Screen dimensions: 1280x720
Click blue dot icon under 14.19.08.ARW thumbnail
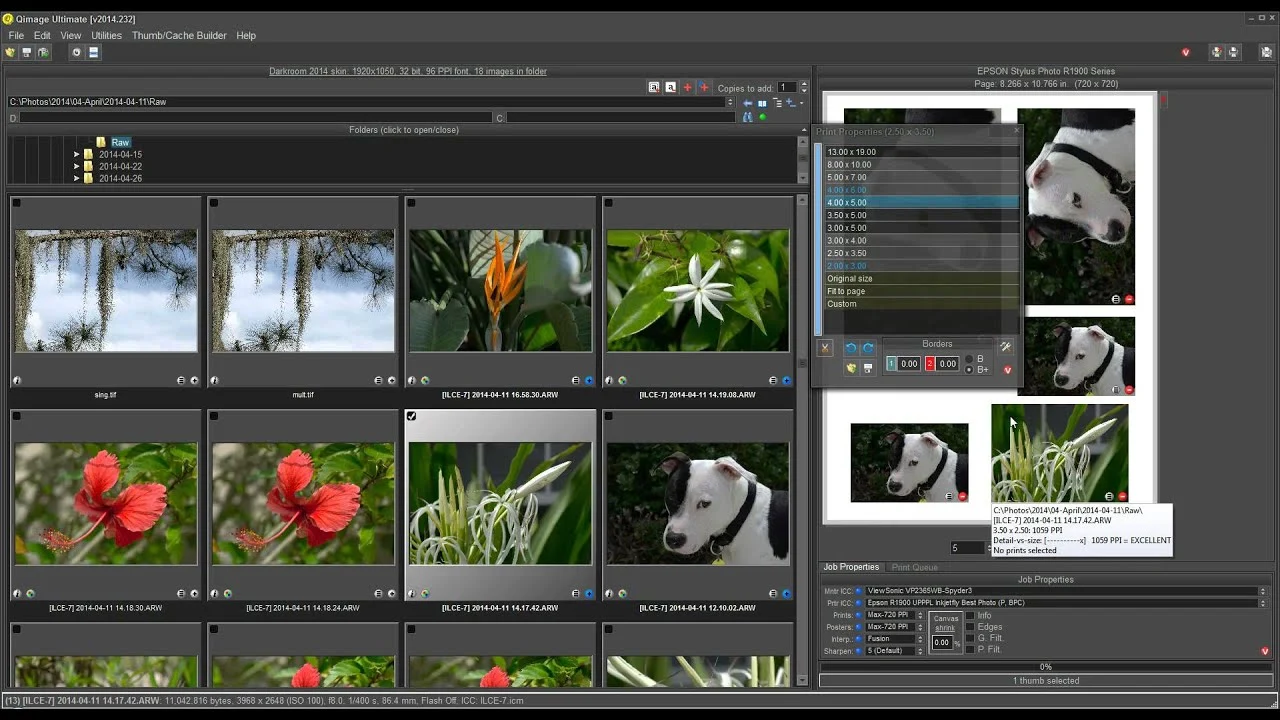(786, 380)
